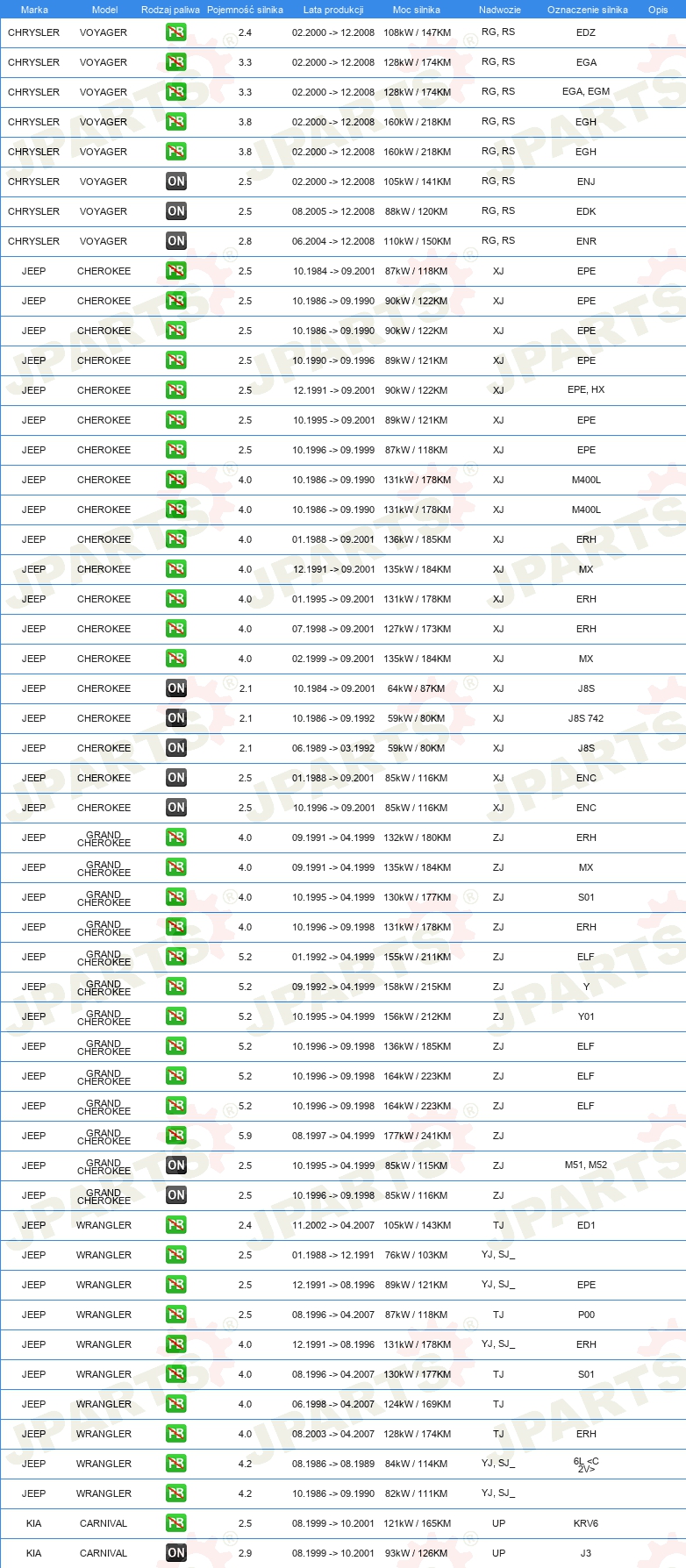This screenshot has height=1568, width=686.
Task: Click petrol icon in Wrangler 124kW / 169KM row
Action: pyautogui.click(x=176, y=1404)
